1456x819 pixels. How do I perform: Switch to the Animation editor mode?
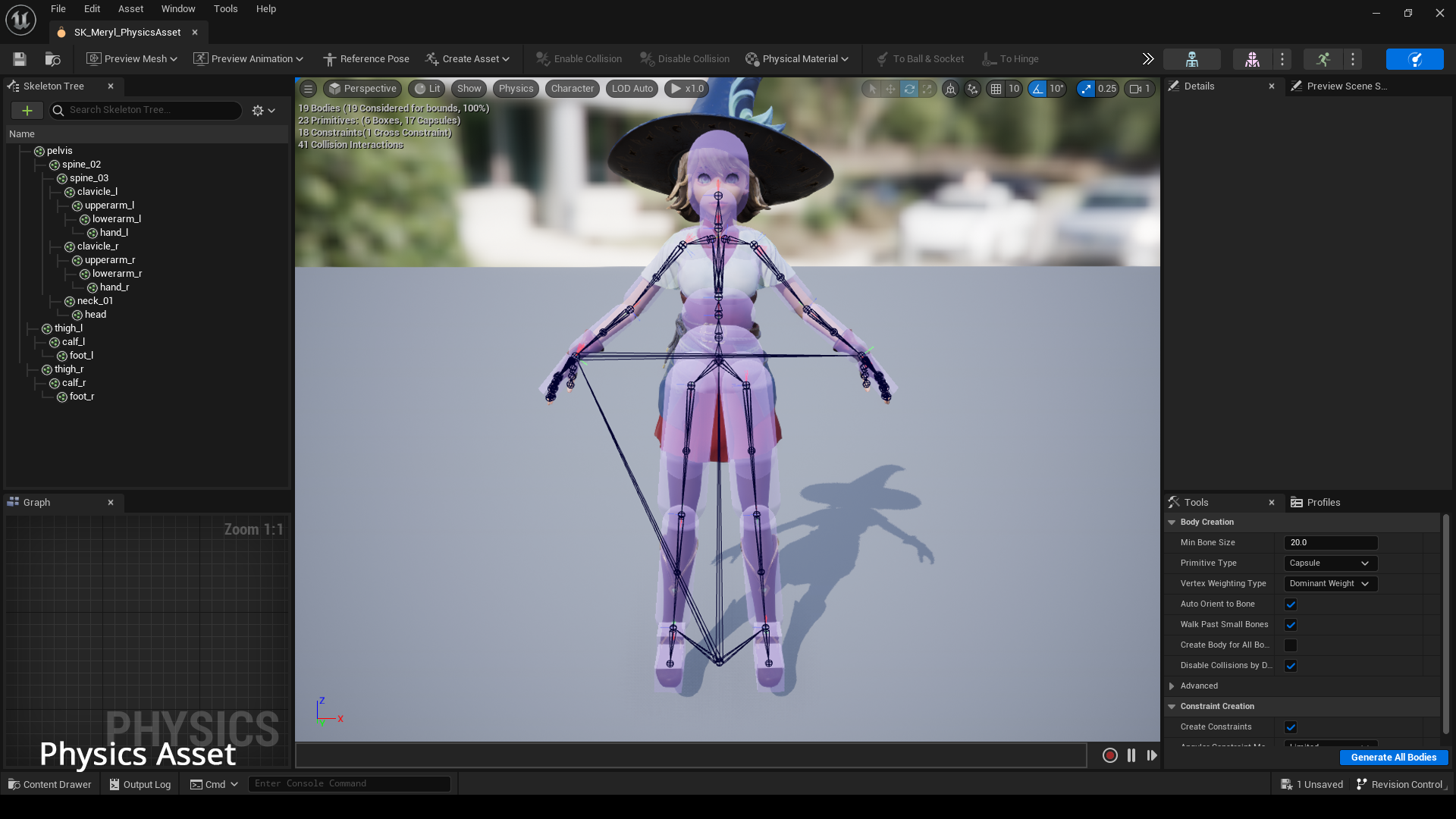(1323, 59)
